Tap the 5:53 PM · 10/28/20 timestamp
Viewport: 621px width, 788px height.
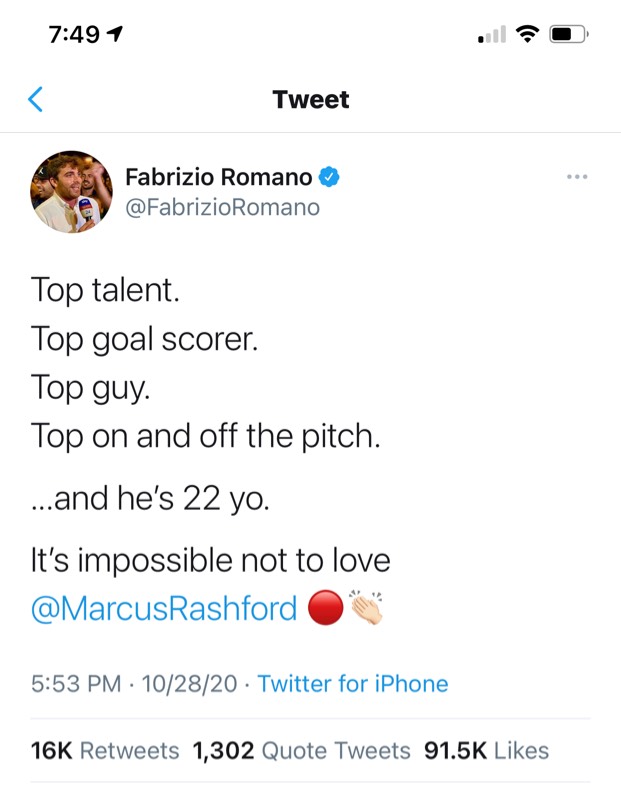(x=134, y=683)
